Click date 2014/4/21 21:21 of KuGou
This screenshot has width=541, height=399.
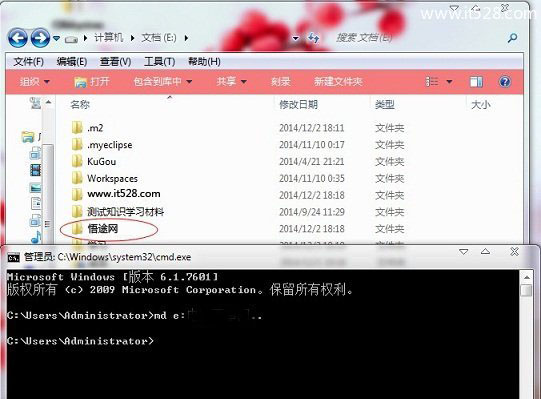312,162
